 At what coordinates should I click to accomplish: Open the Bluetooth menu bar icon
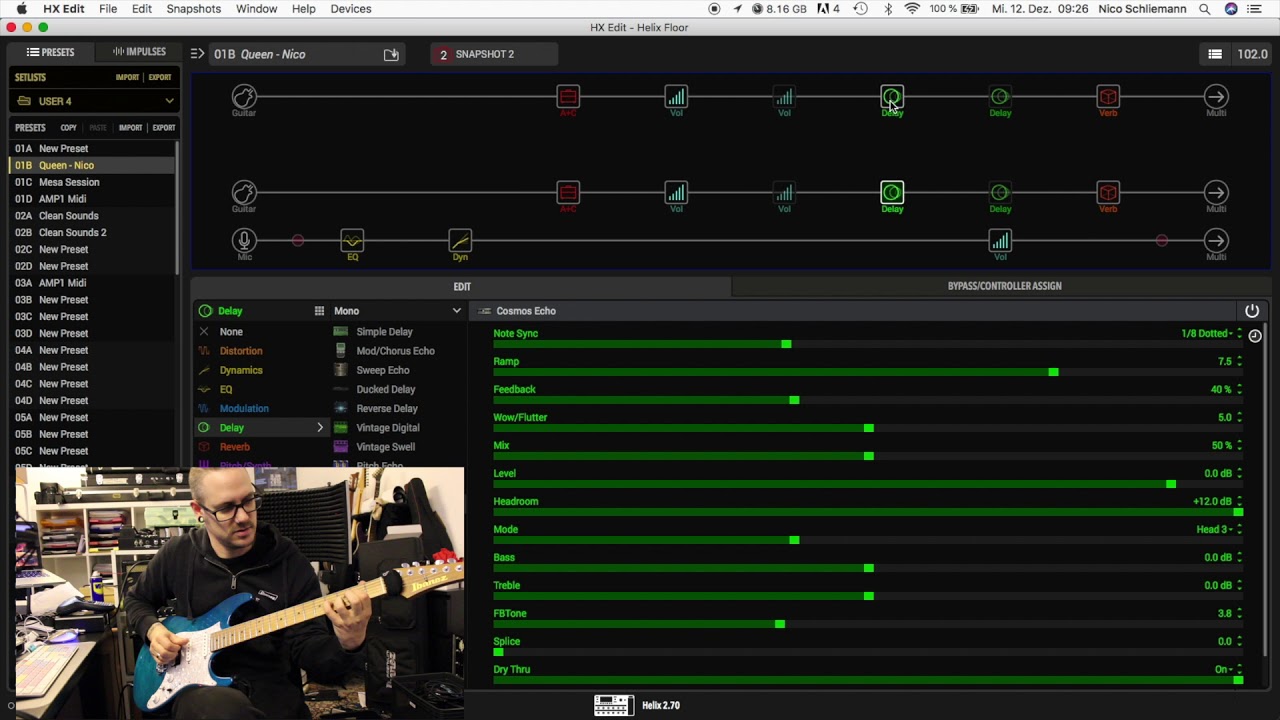point(888,9)
